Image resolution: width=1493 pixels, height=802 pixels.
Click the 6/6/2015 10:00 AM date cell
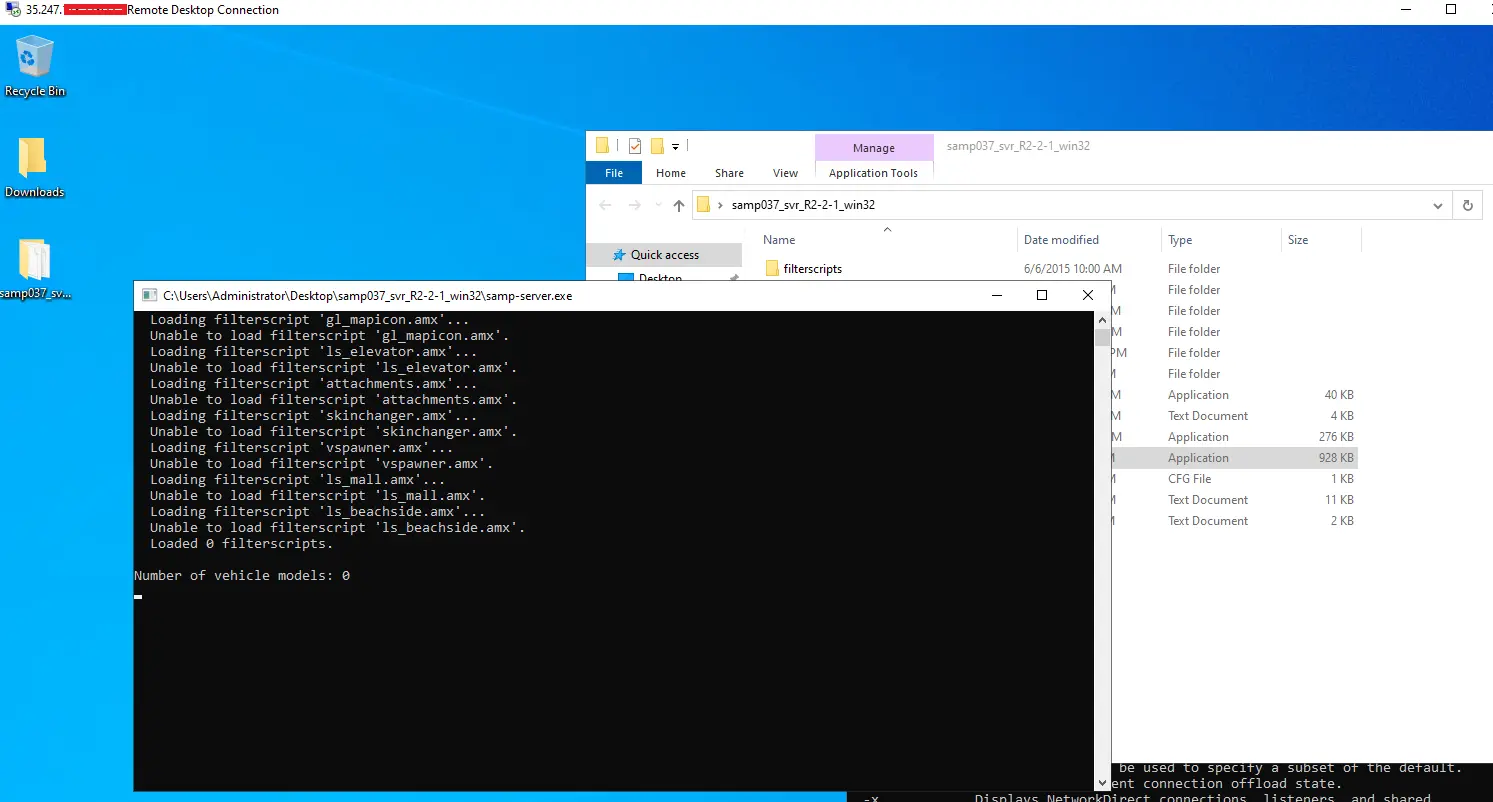pyautogui.click(x=1073, y=269)
